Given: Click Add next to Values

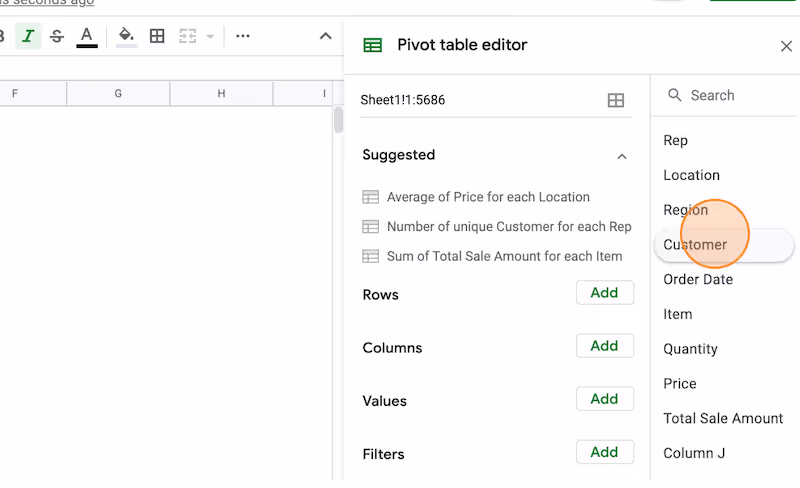Looking at the screenshot, I should [605, 399].
